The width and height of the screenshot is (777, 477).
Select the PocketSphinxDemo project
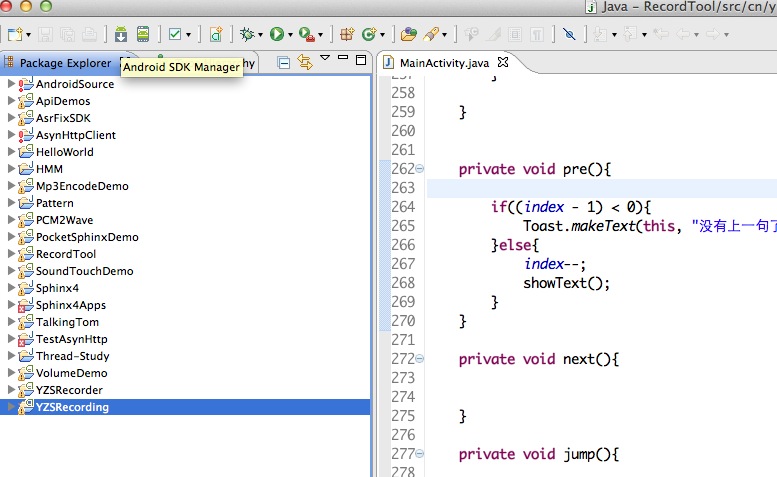coord(87,237)
